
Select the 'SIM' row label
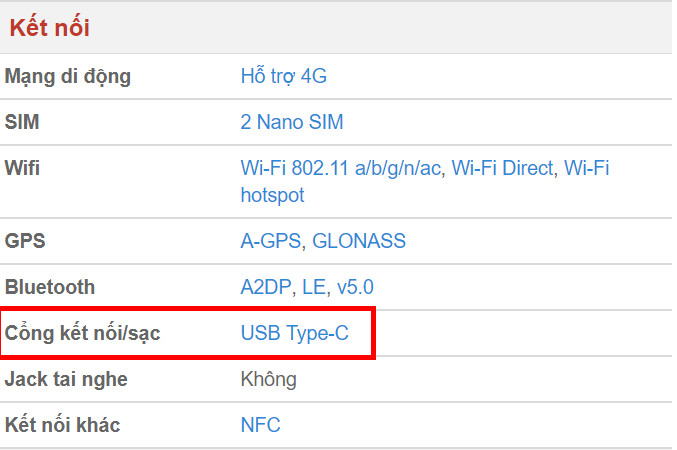click(23, 122)
